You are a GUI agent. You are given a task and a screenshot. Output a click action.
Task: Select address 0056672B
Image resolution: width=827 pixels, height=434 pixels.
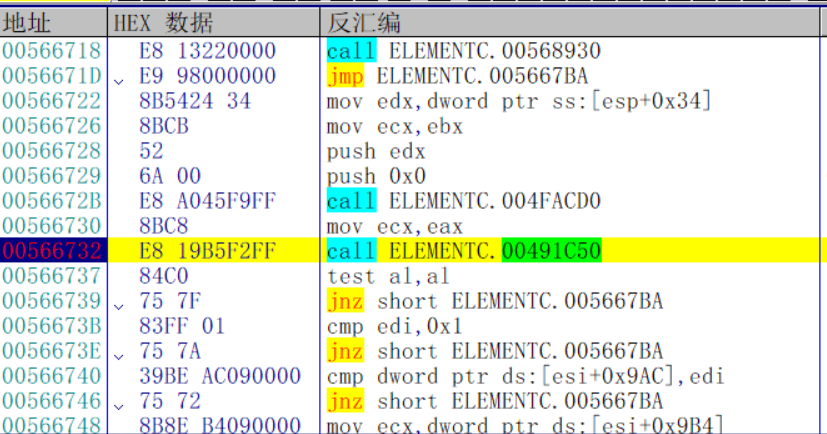(x=52, y=201)
